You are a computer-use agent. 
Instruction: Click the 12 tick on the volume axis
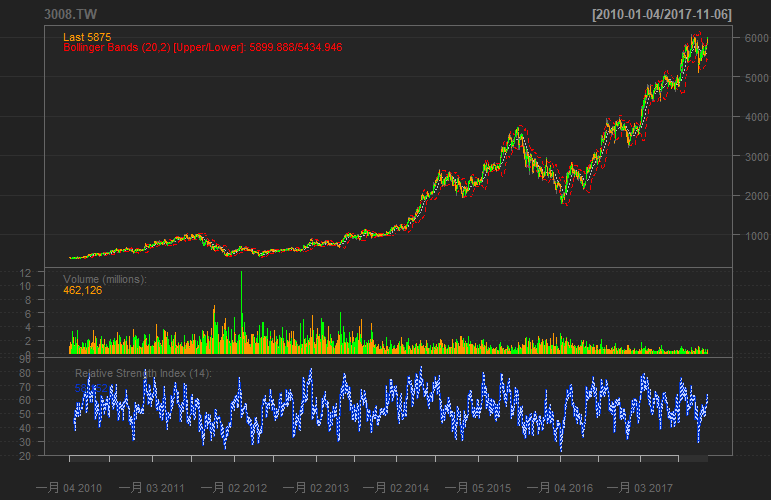pyautogui.click(x=54, y=273)
